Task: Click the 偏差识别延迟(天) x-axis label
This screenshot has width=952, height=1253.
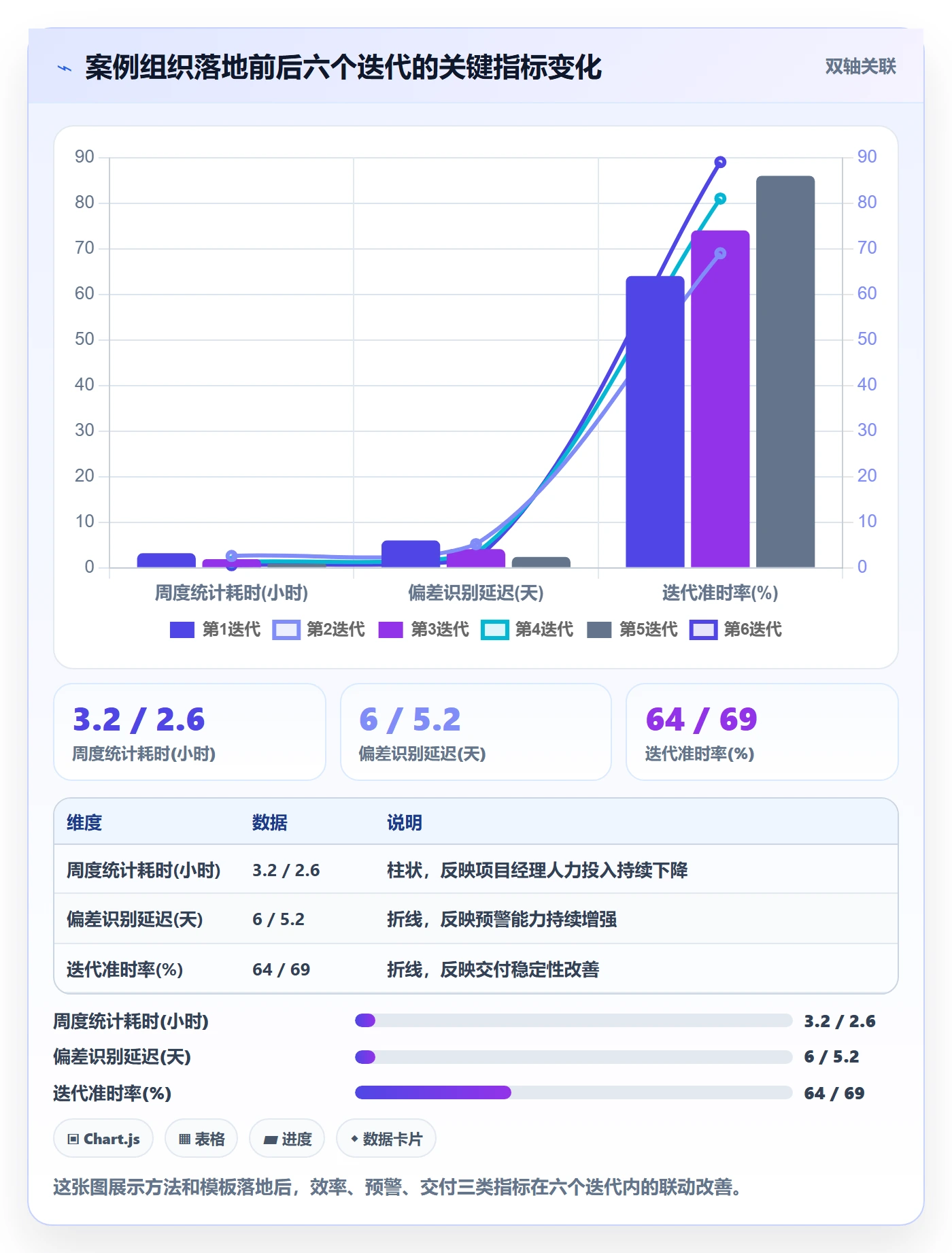Action: coord(476,593)
